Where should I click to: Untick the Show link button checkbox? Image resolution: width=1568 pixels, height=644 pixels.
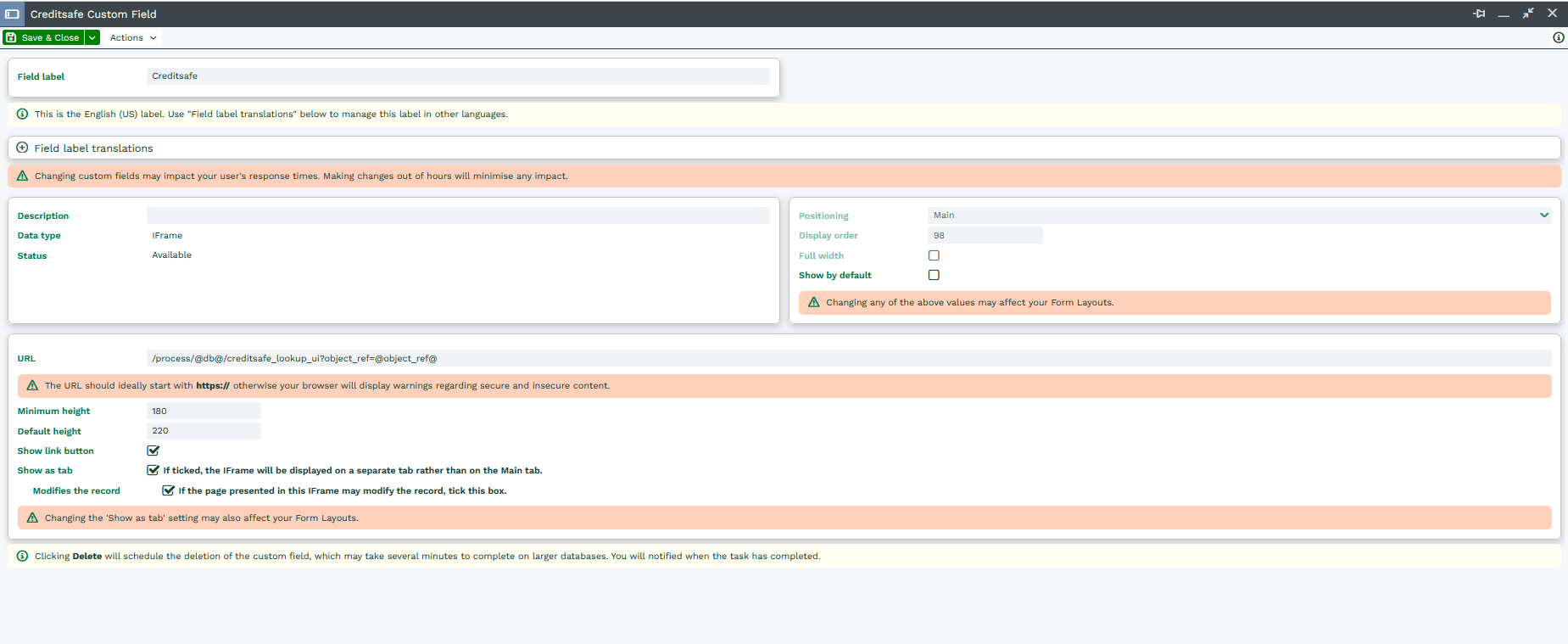click(x=153, y=451)
